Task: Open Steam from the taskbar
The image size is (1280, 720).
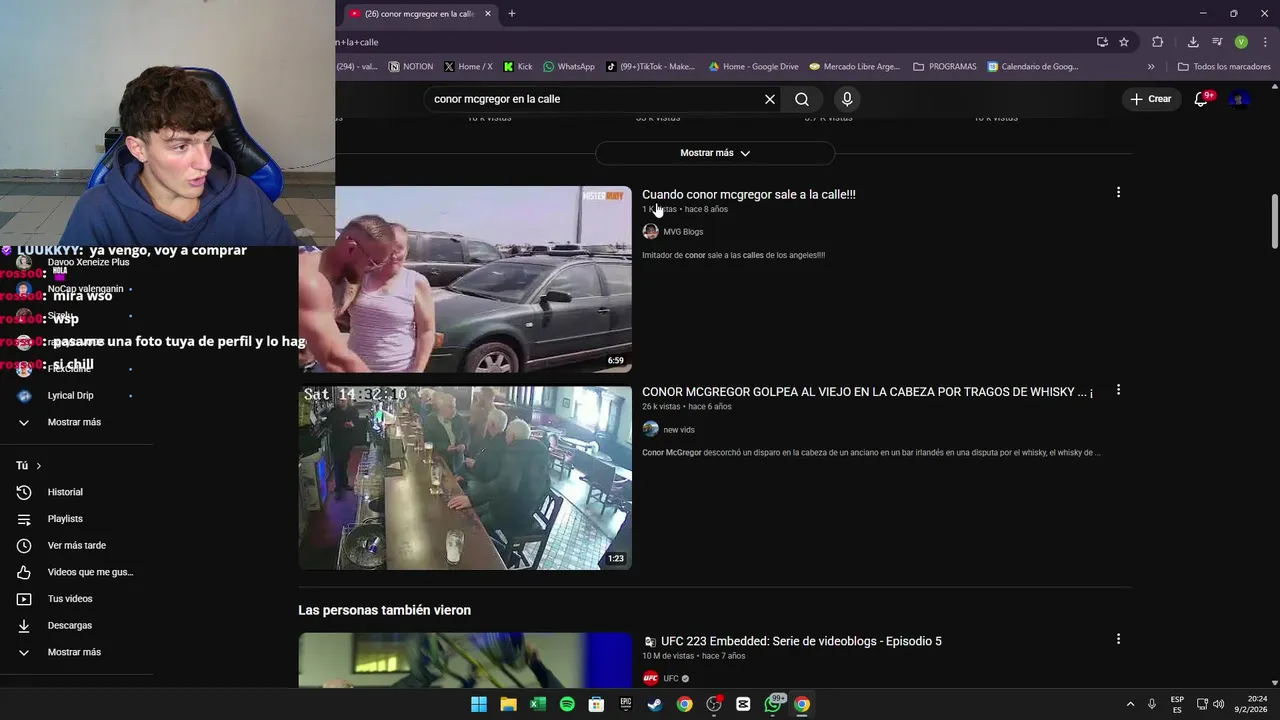Action: coord(655,704)
